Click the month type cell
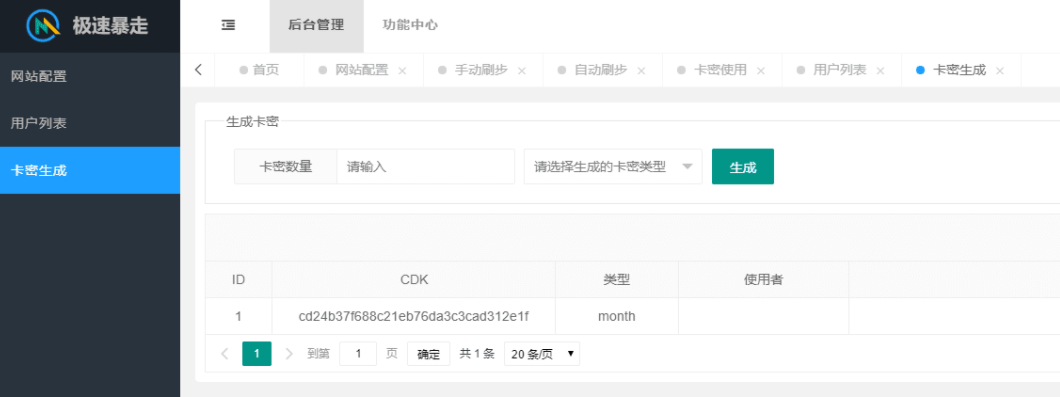The image size is (1060, 397). click(617, 316)
